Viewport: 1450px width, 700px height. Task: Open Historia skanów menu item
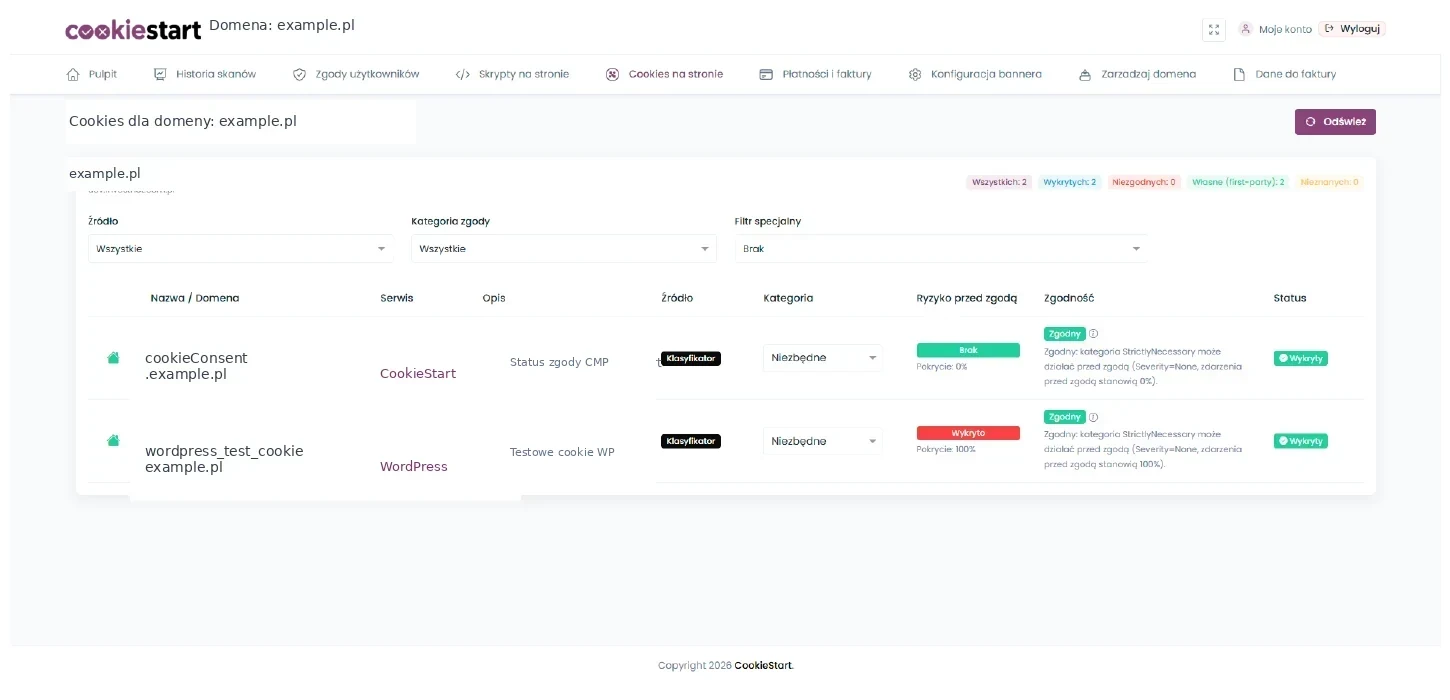205,74
